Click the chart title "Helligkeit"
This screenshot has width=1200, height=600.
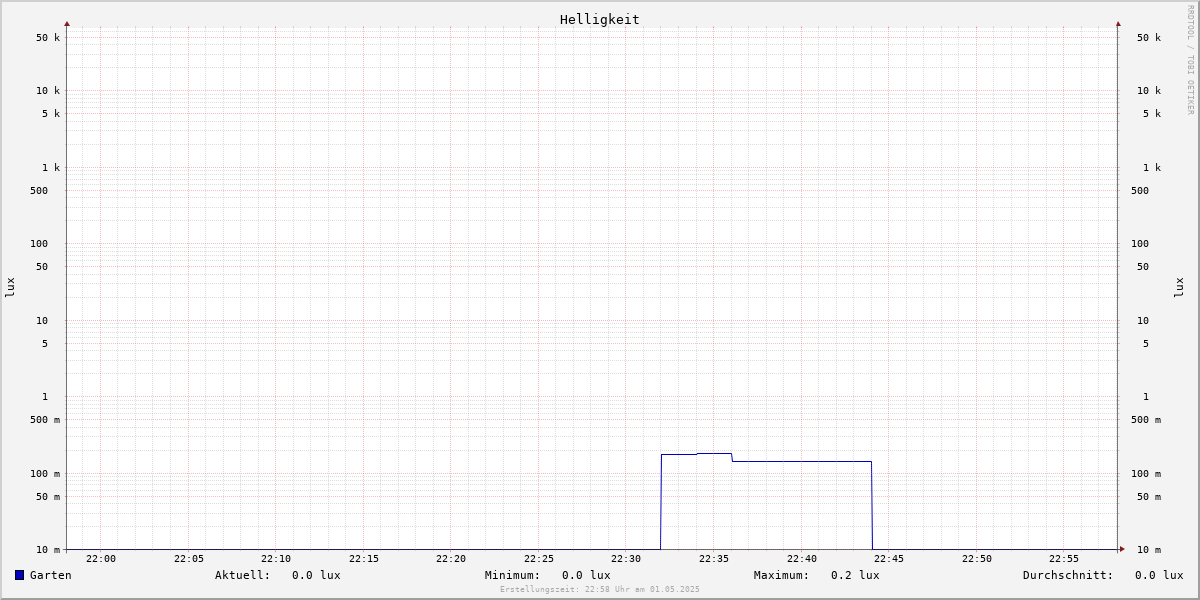click(x=600, y=19)
